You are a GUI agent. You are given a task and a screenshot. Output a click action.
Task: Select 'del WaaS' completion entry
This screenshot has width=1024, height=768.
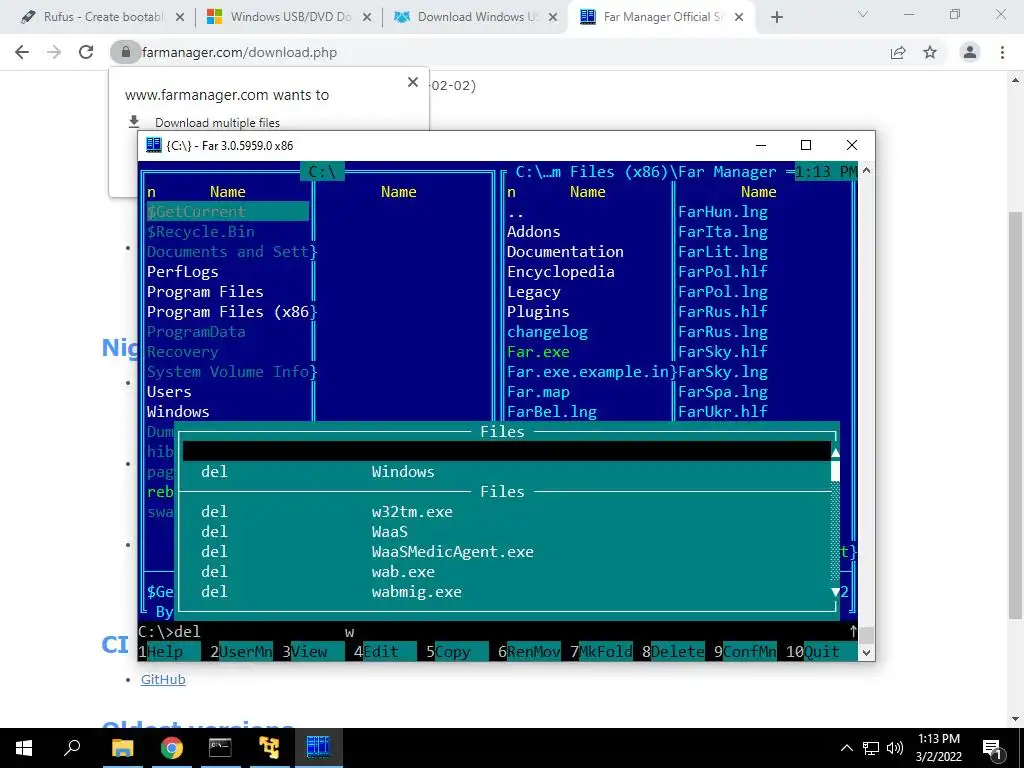[x=507, y=532]
